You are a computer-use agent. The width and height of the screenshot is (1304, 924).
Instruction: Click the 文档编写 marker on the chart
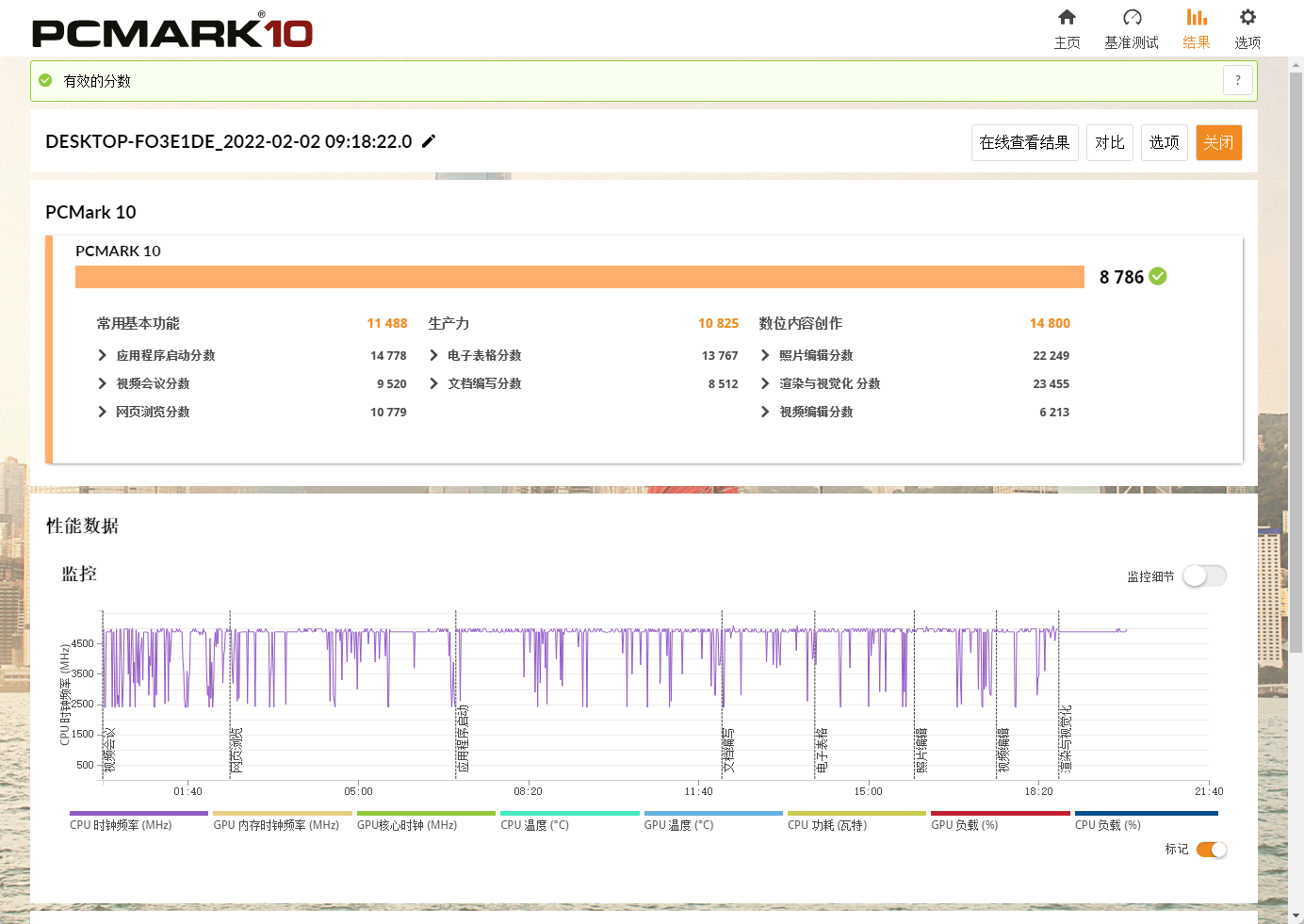click(x=728, y=750)
